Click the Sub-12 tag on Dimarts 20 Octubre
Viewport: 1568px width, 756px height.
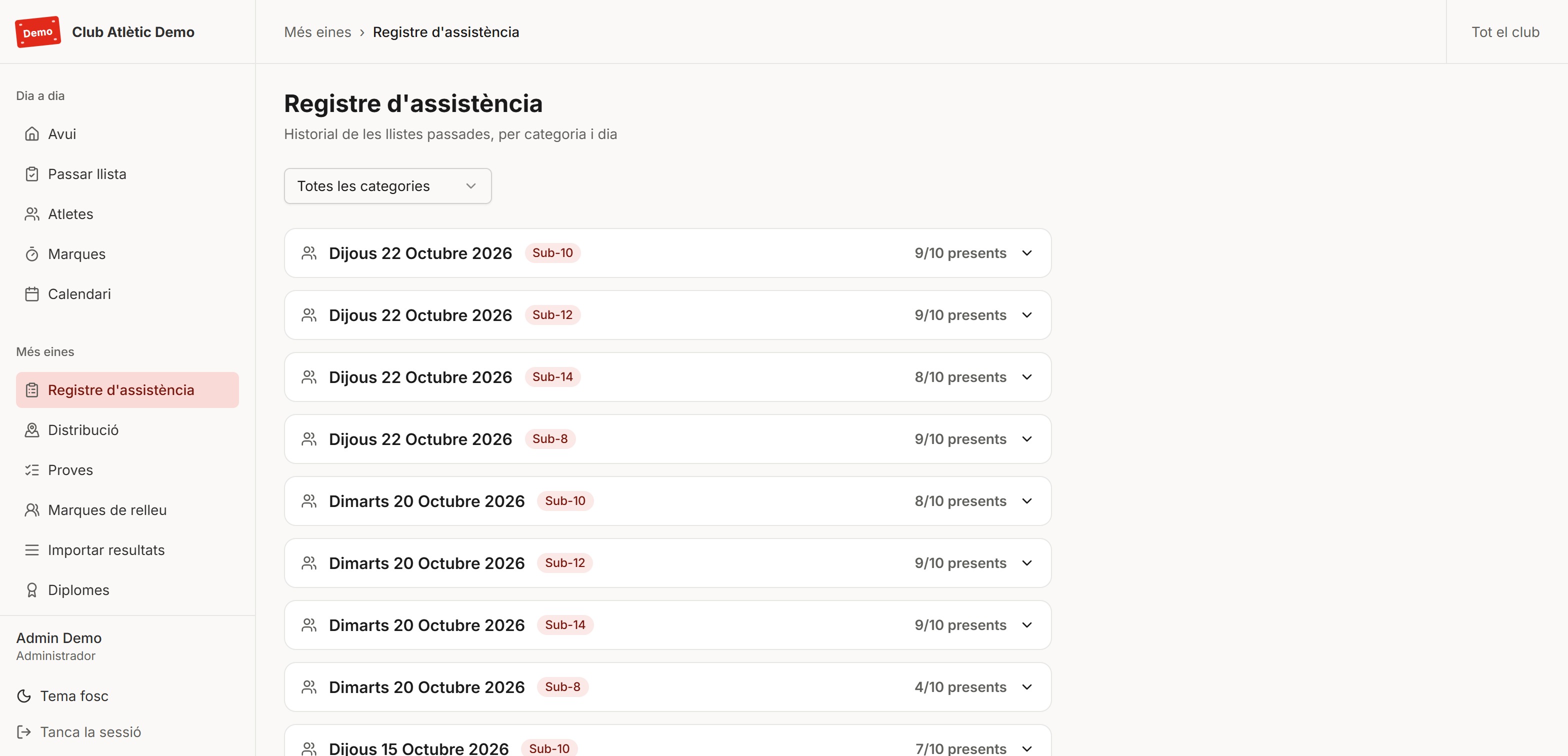[565, 563]
